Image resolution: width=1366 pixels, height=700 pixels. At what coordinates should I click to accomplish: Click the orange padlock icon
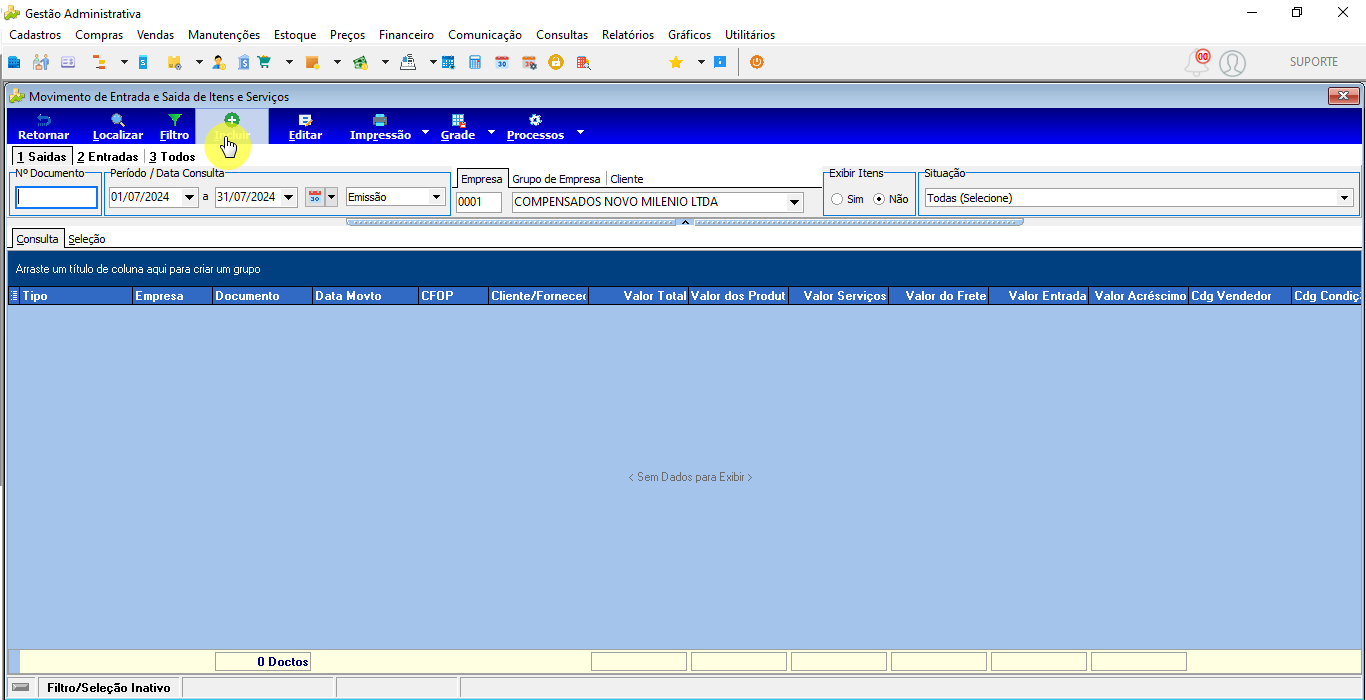(555, 62)
